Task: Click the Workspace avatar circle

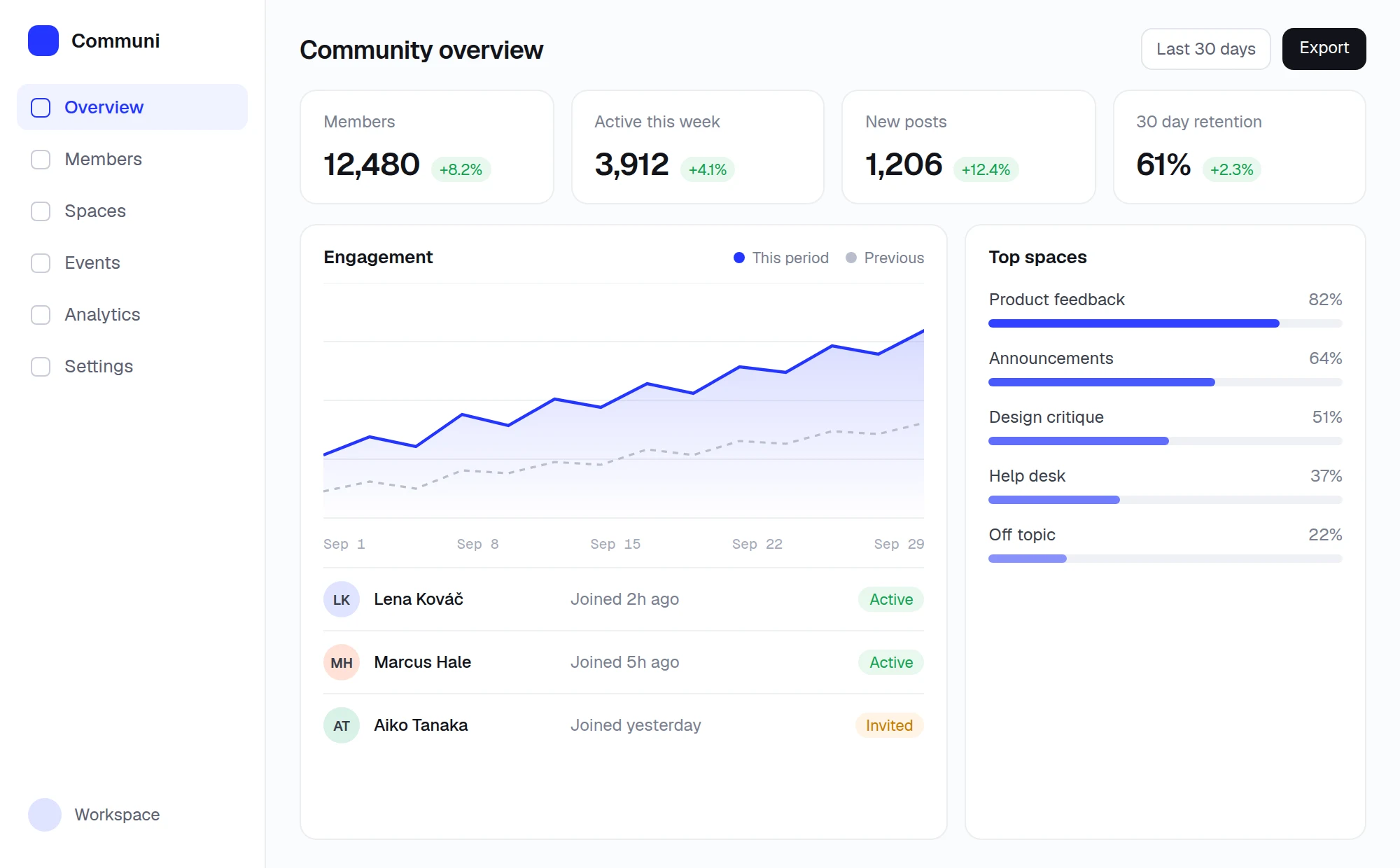Action: point(45,815)
